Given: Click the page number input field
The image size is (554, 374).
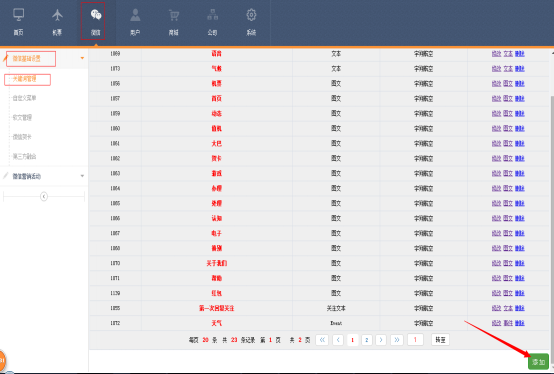Looking at the screenshot, I should pyautogui.click(x=415, y=340).
